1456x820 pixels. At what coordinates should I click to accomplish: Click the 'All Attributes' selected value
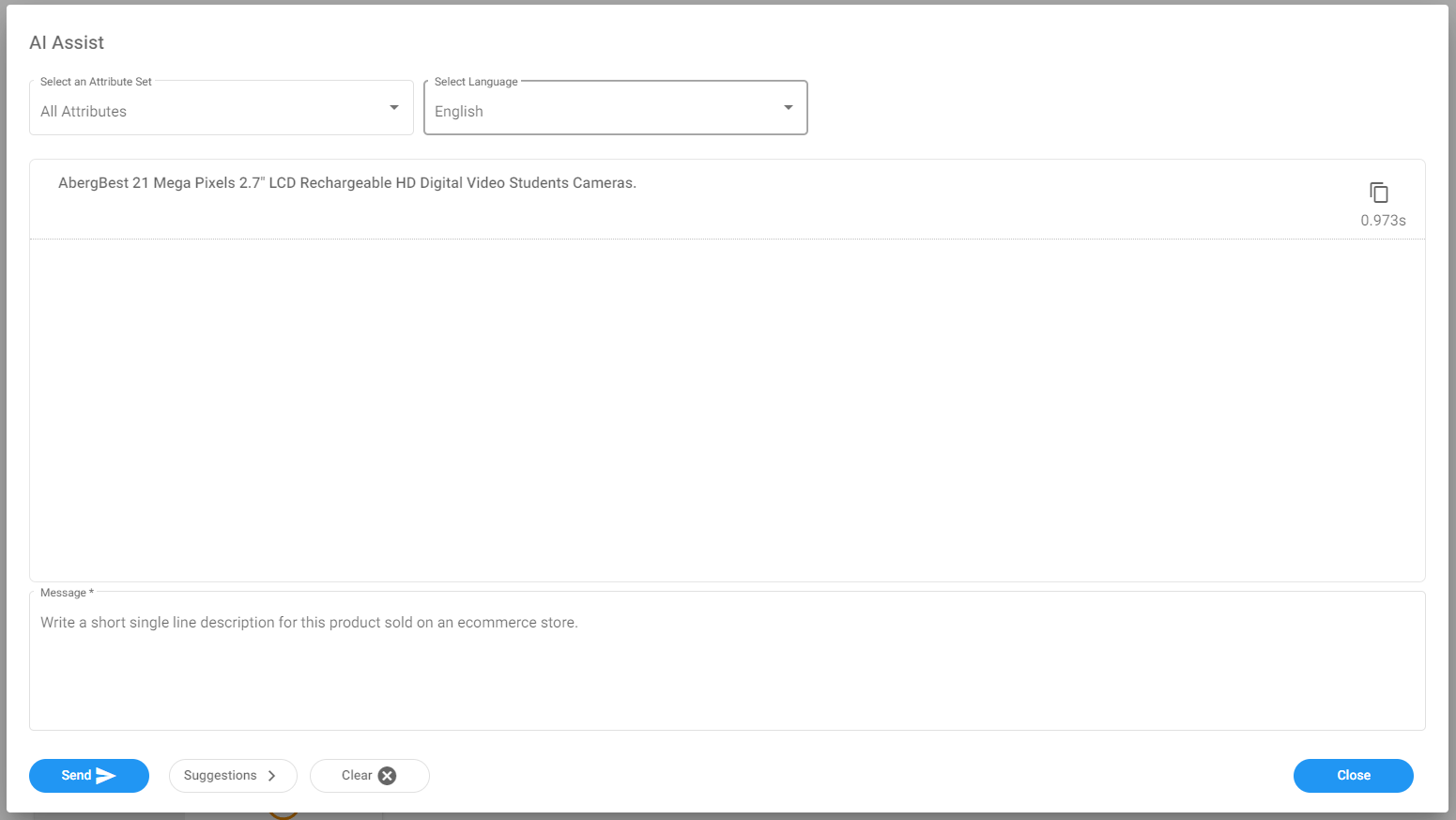pos(84,111)
